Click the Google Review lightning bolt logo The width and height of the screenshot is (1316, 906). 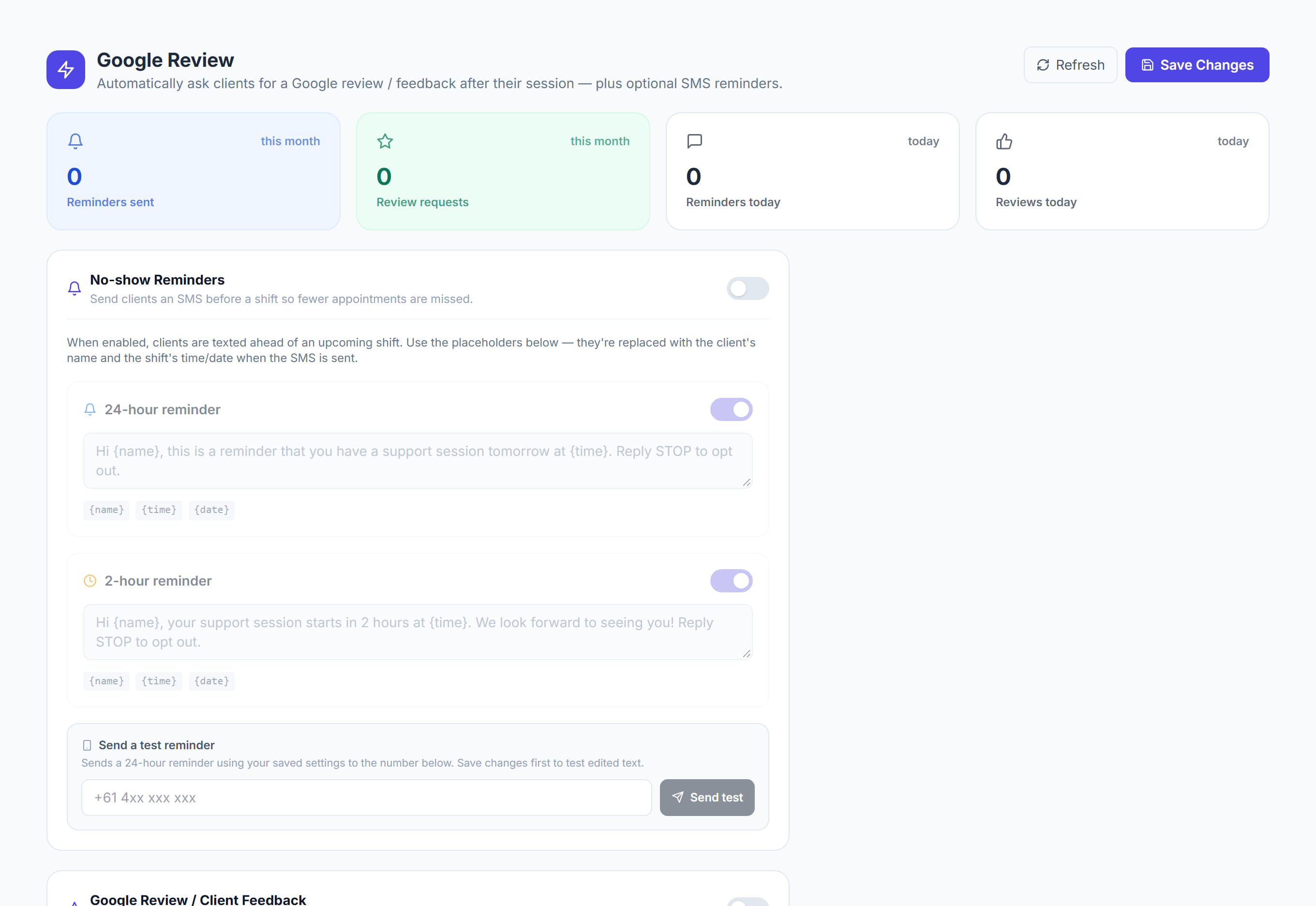pyautogui.click(x=66, y=70)
